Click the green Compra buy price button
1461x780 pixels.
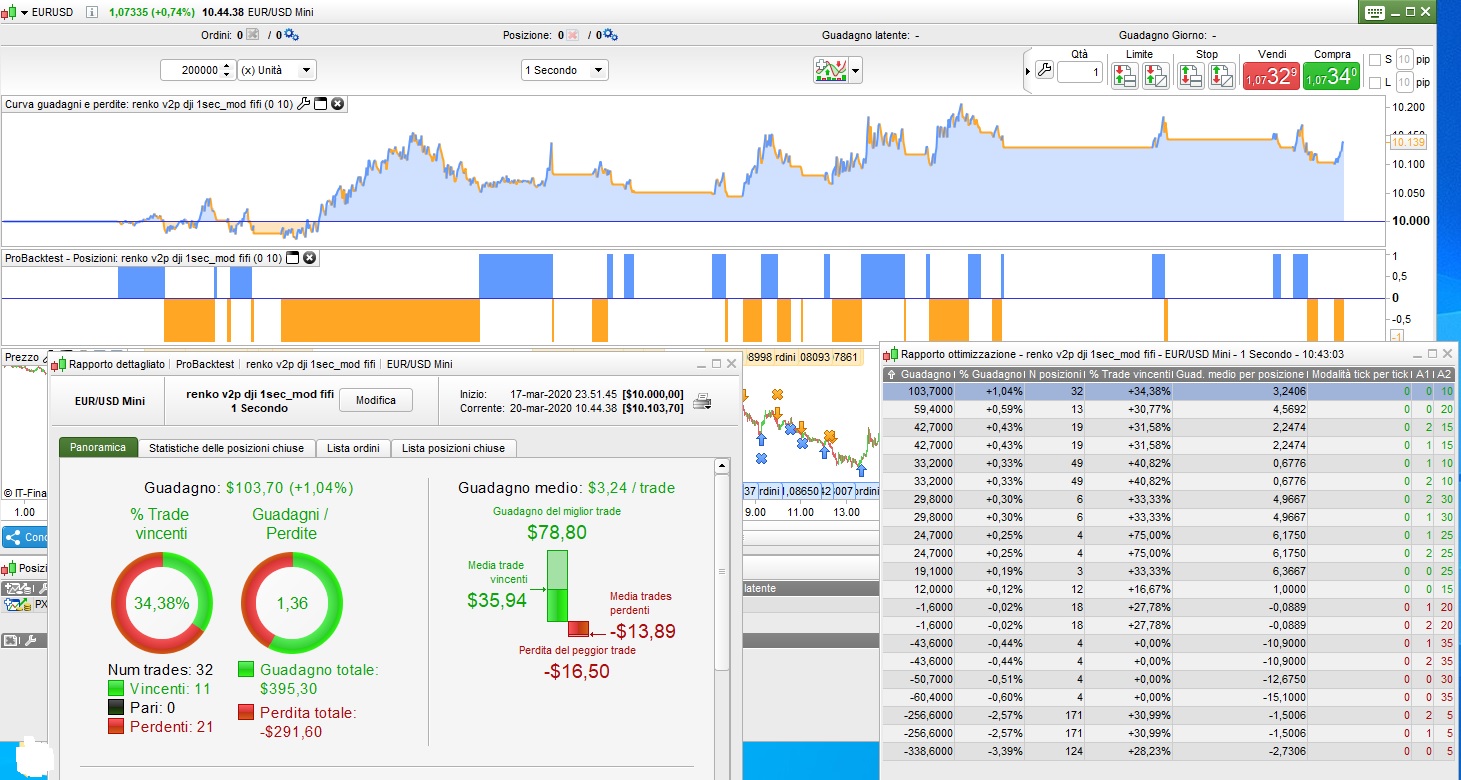pos(1331,76)
